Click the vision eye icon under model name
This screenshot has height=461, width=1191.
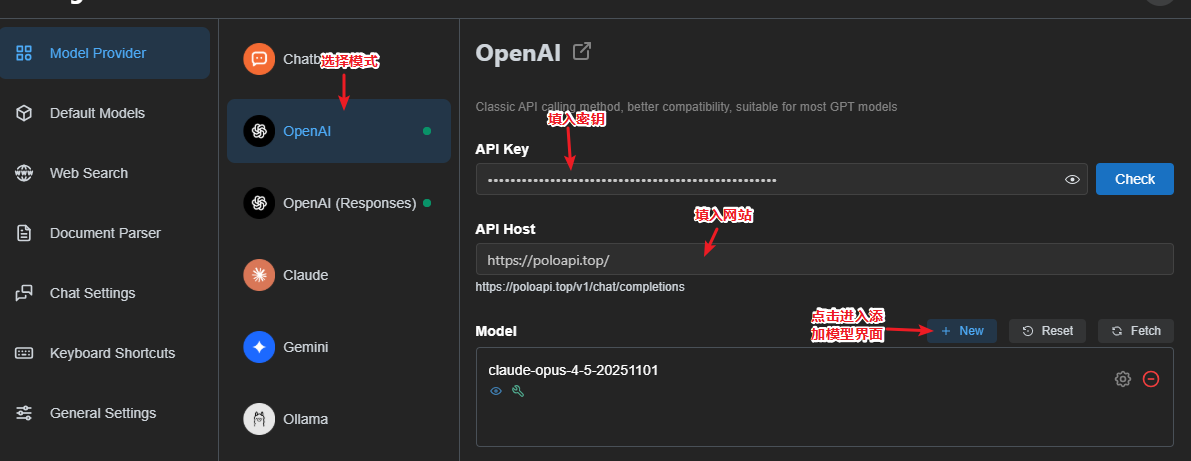[x=495, y=392]
